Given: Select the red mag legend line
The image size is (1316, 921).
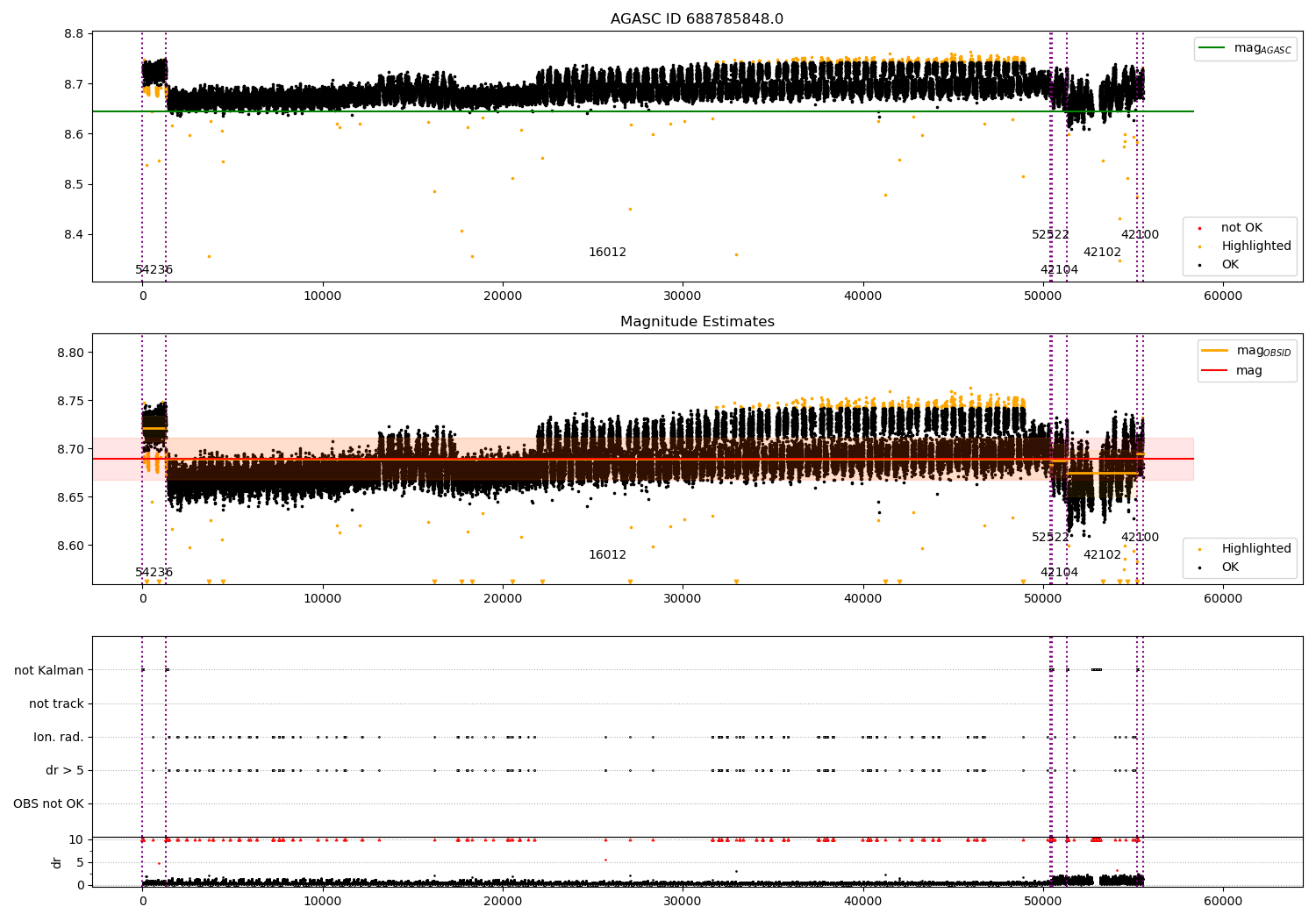Looking at the screenshot, I should pos(1215,371).
